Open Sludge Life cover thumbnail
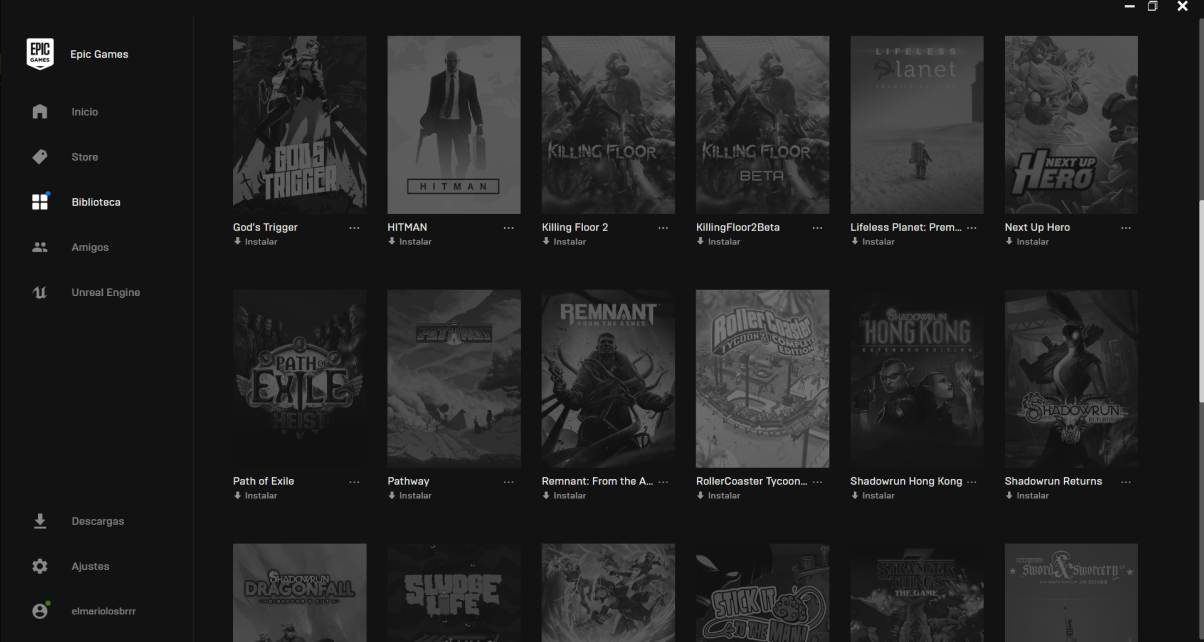This screenshot has width=1204, height=642. tap(454, 593)
